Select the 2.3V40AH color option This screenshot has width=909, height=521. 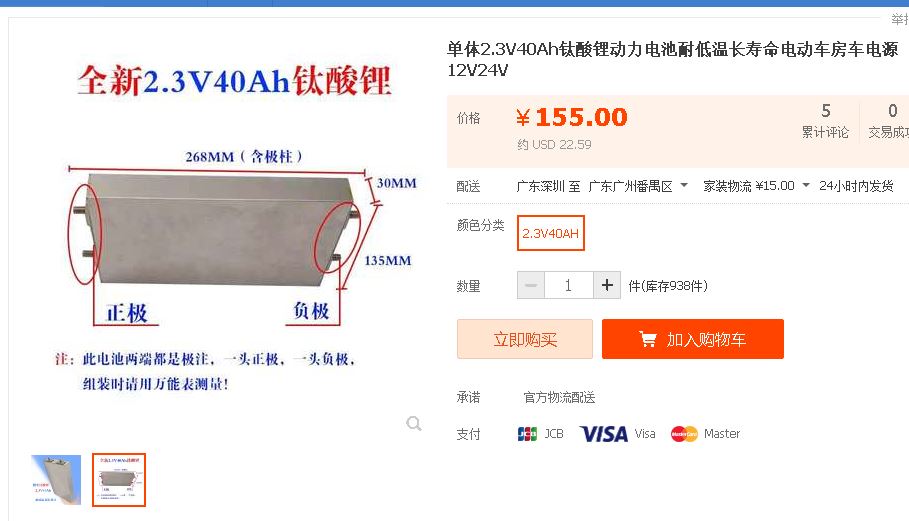[x=551, y=233]
